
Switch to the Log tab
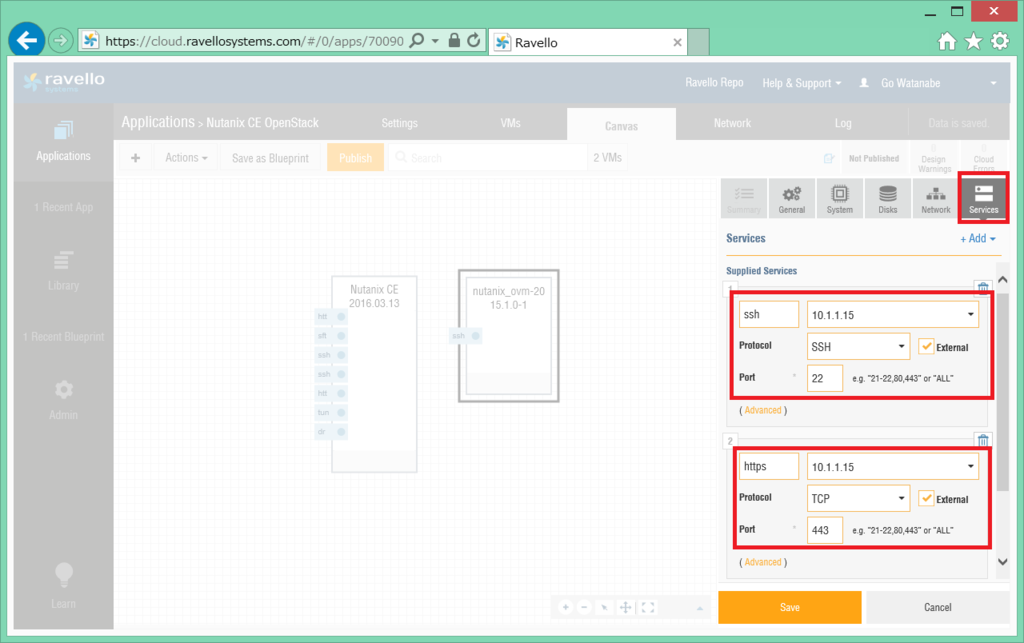point(842,123)
